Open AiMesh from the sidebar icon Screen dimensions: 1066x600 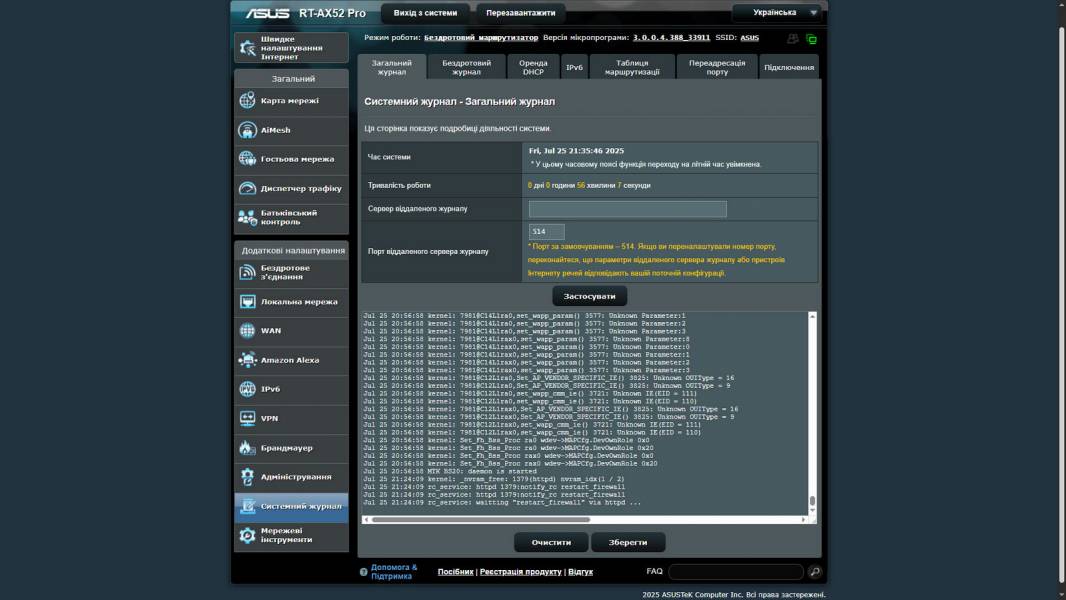coord(247,130)
